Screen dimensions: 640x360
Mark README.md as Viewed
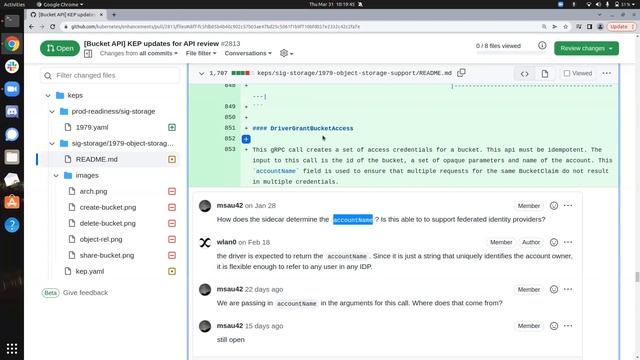[578, 73]
